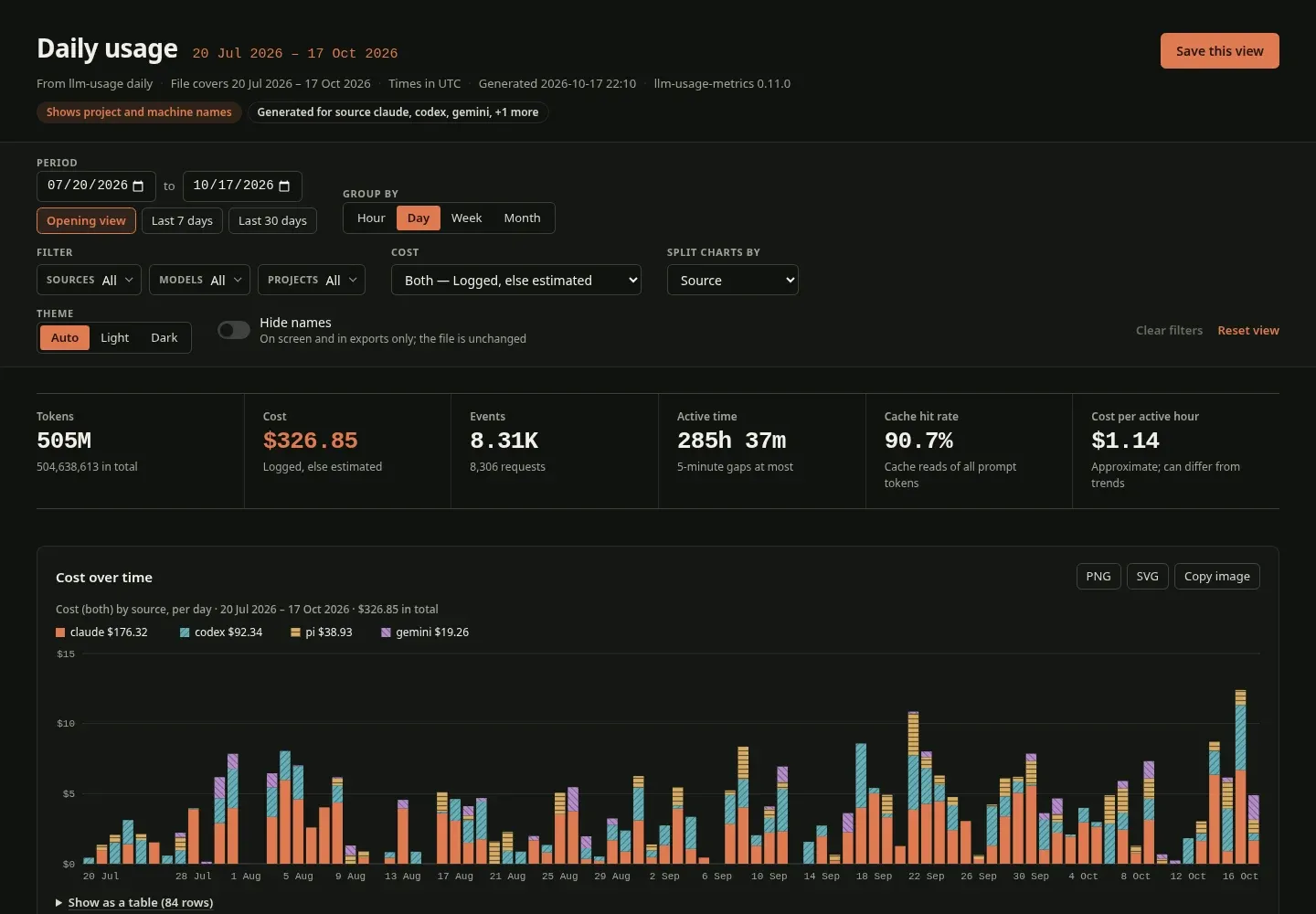Open the Sources filter dropdown

pos(89,280)
